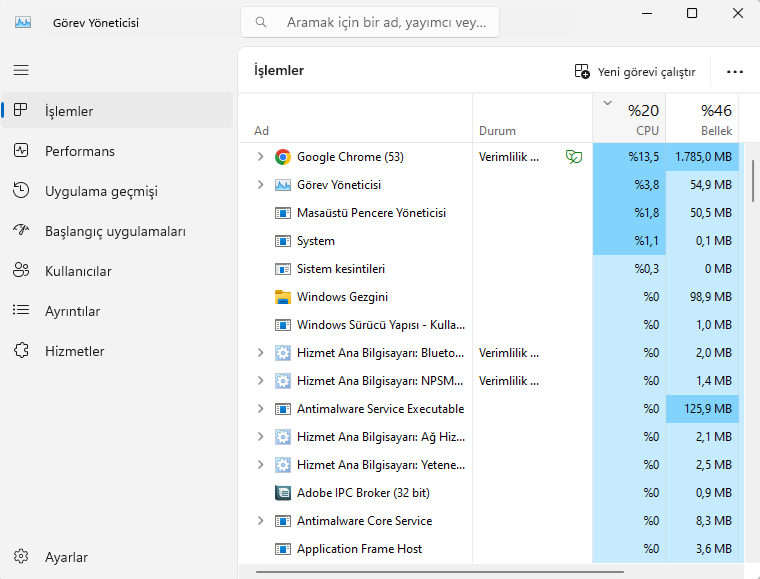Click the green leaf efficiency icon
This screenshot has height=579, width=760.
(x=573, y=157)
